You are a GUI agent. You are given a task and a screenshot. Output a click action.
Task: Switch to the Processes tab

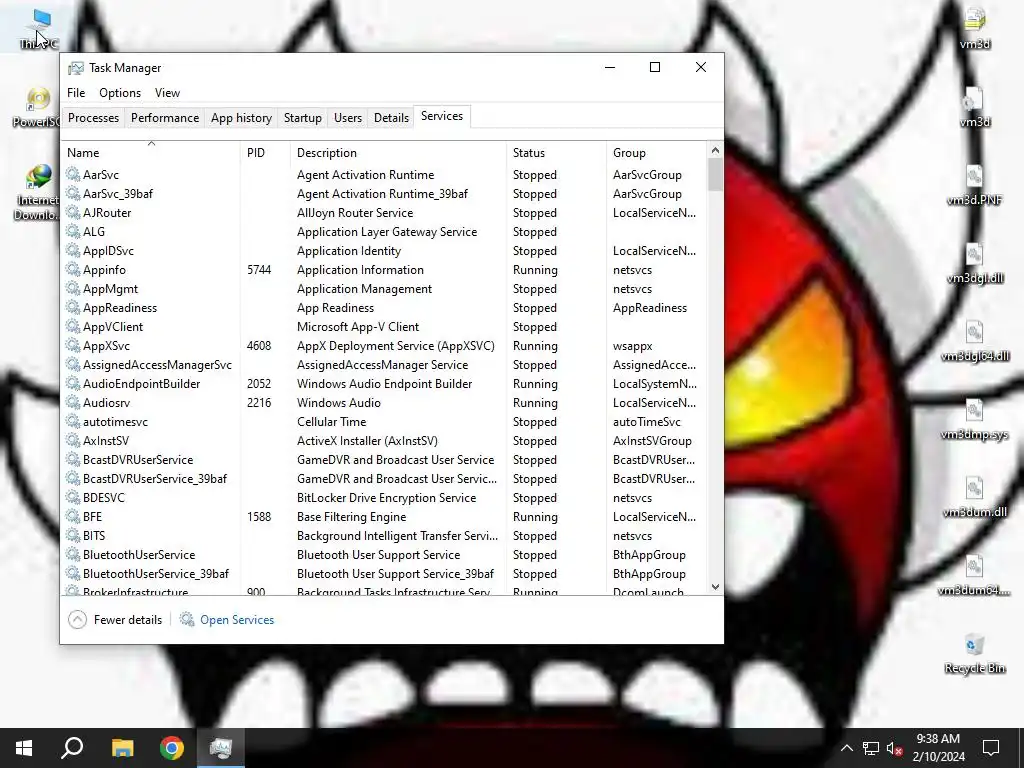point(93,118)
